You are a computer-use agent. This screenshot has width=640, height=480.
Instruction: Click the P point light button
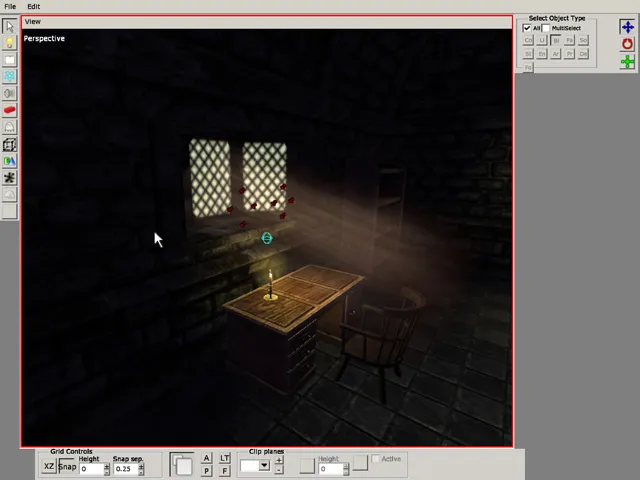point(207,471)
